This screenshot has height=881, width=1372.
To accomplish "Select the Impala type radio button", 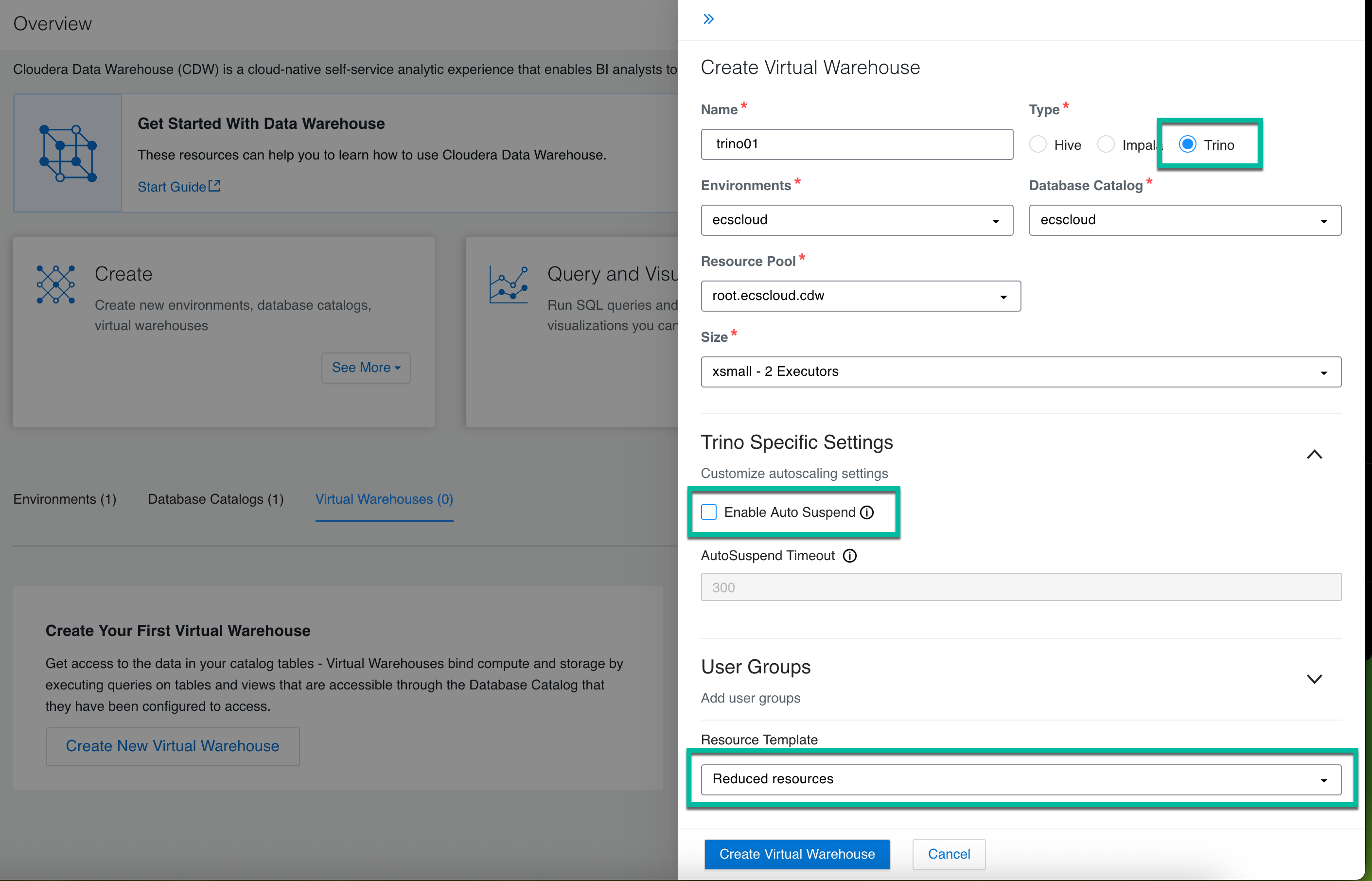I will (x=1106, y=144).
